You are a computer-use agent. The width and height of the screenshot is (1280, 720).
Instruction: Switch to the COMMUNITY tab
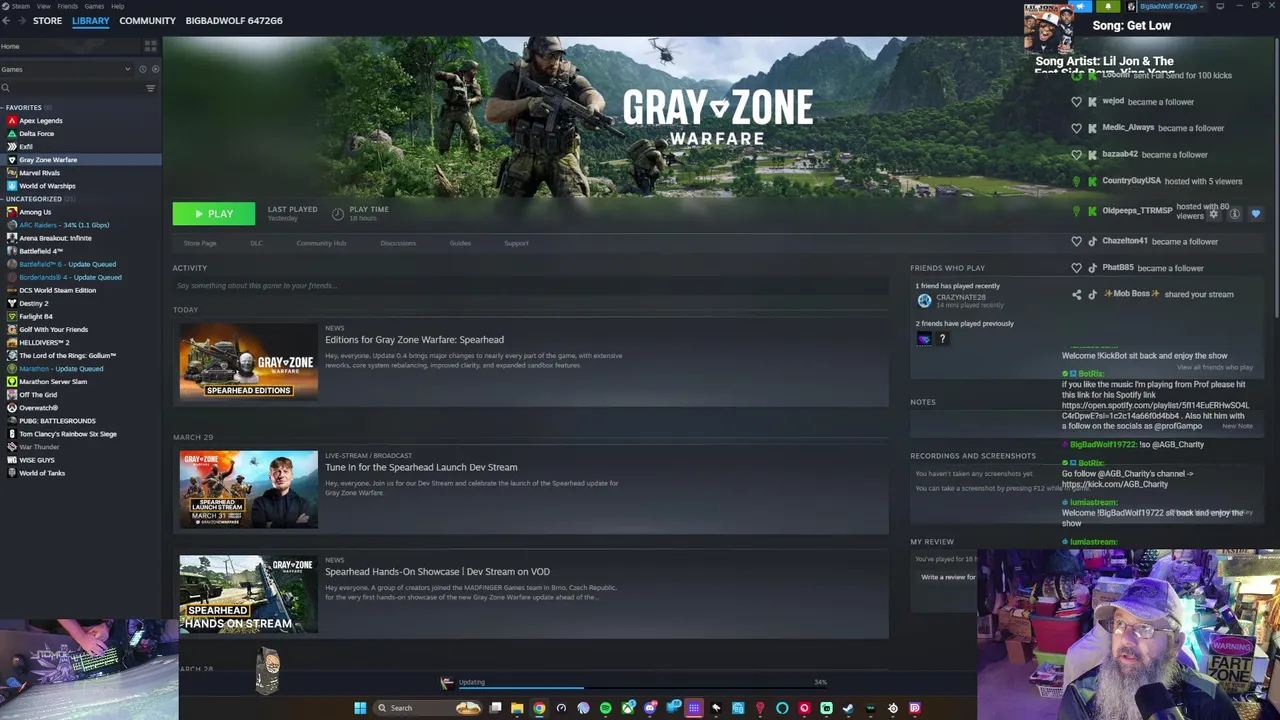tap(147, 20)
